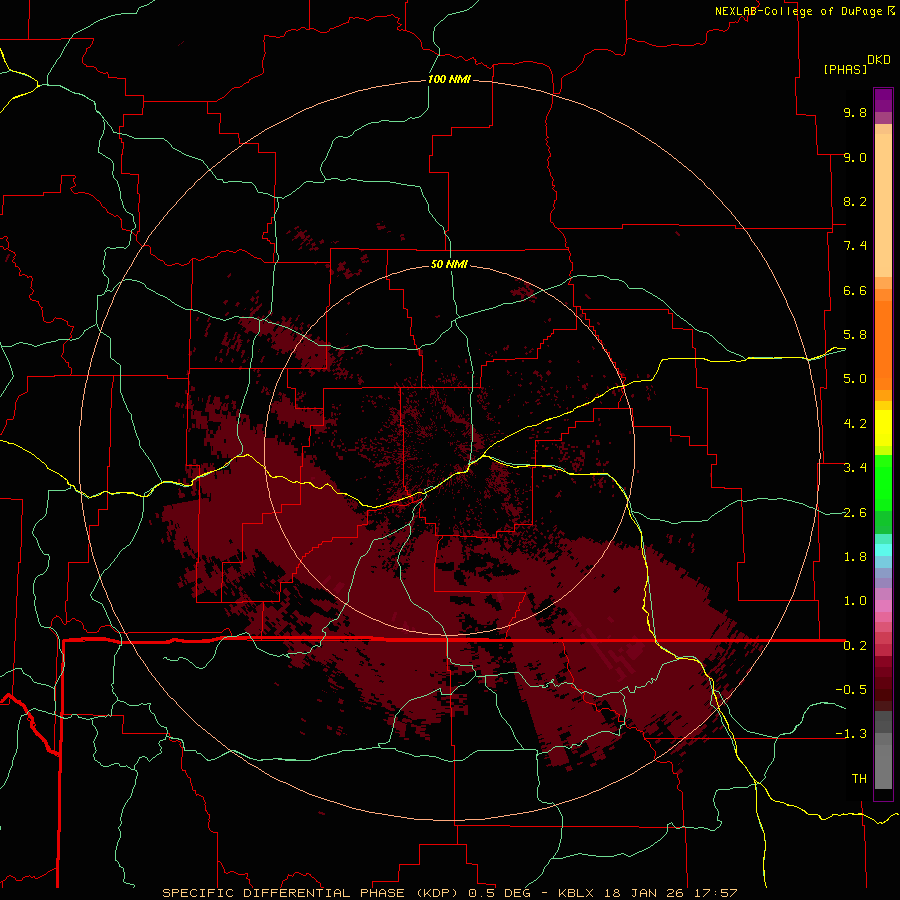Click the 3.4 scale value
Image resolution: width=900 pixels, height=900 pixels.
(x=855, y=468)
